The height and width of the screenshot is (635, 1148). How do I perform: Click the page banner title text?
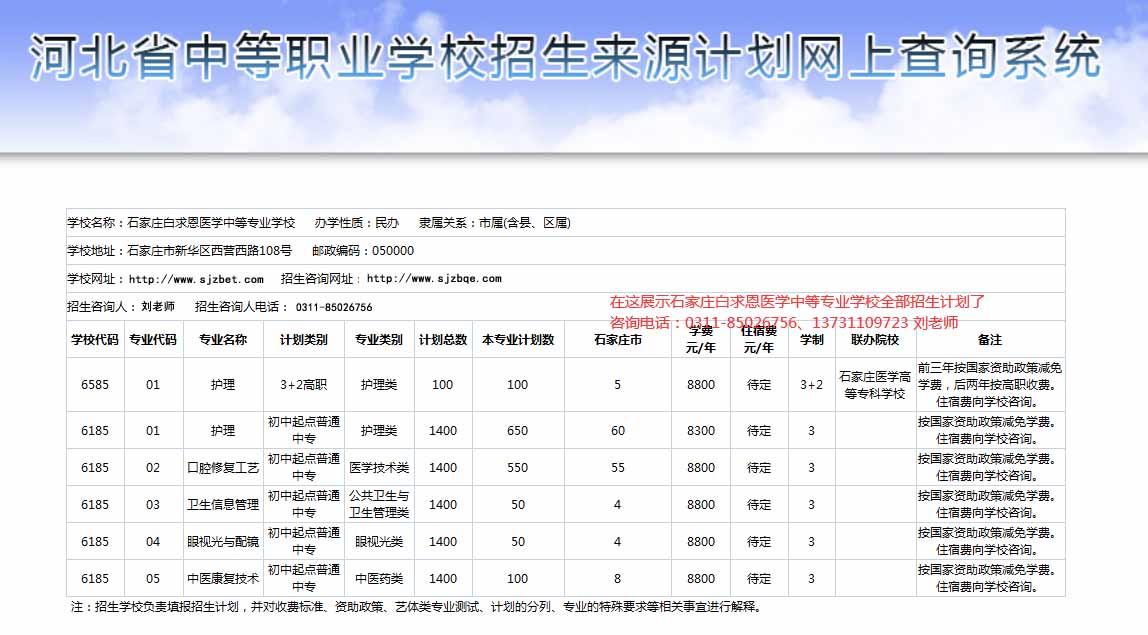click(x=565, y=58)
